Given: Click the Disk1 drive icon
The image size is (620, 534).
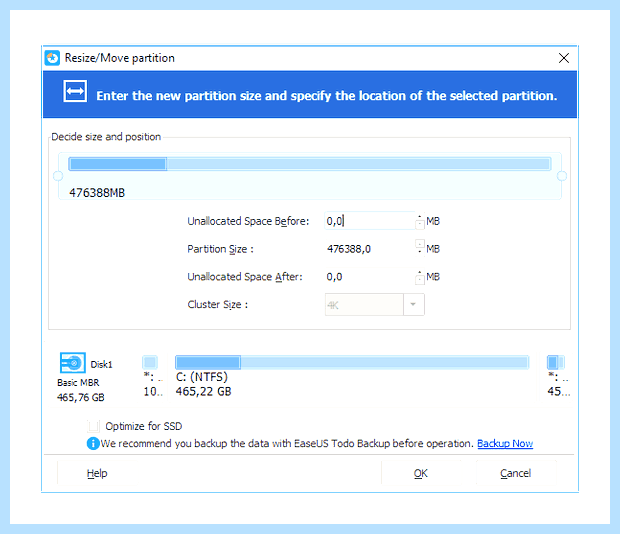Looking at the screenshot, I should [72, 362].
